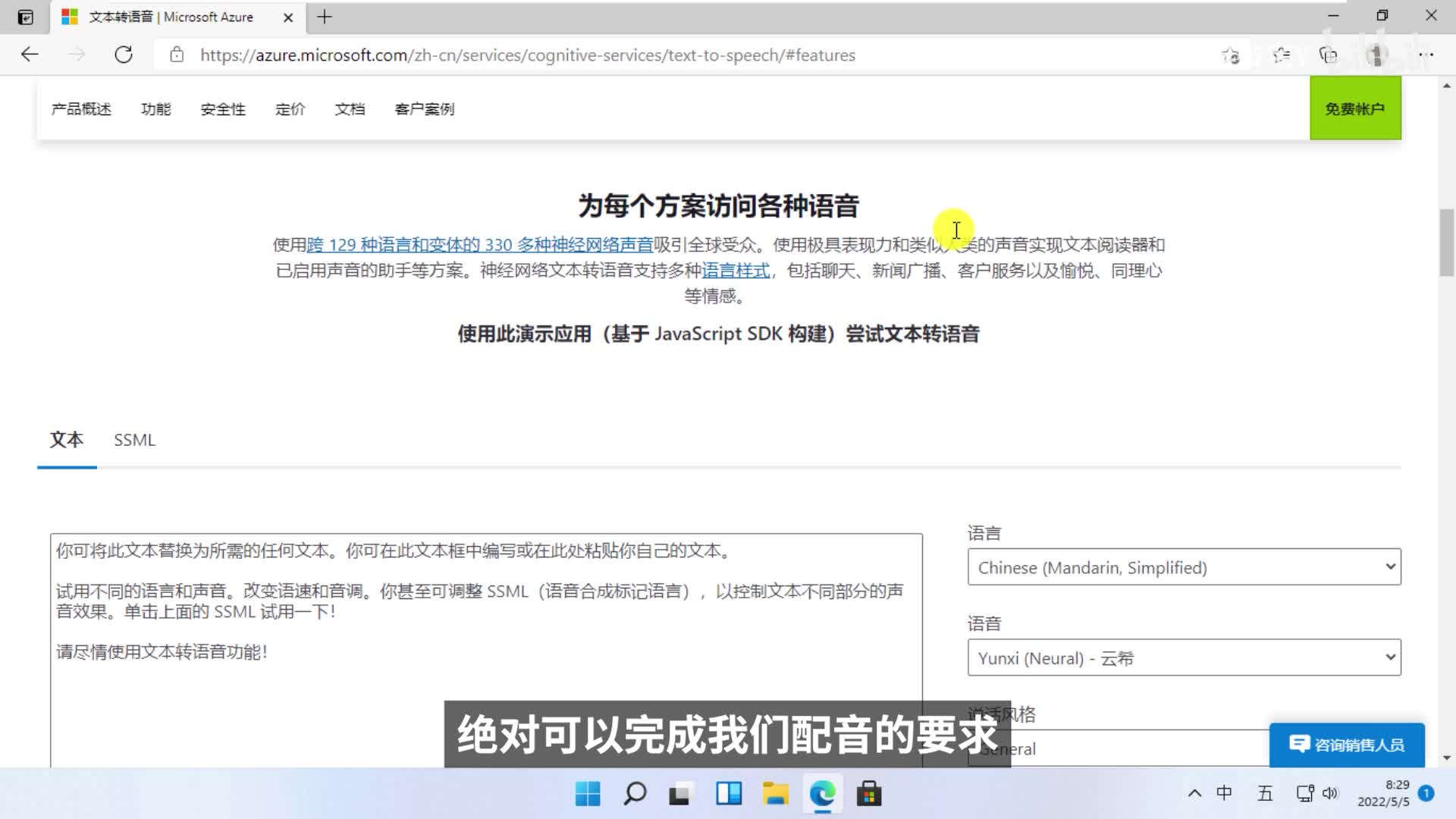The width and height of the screenshot is (1456, 819).
Task: Click the 咨询销售人员 chat button
Action: 1347,745
